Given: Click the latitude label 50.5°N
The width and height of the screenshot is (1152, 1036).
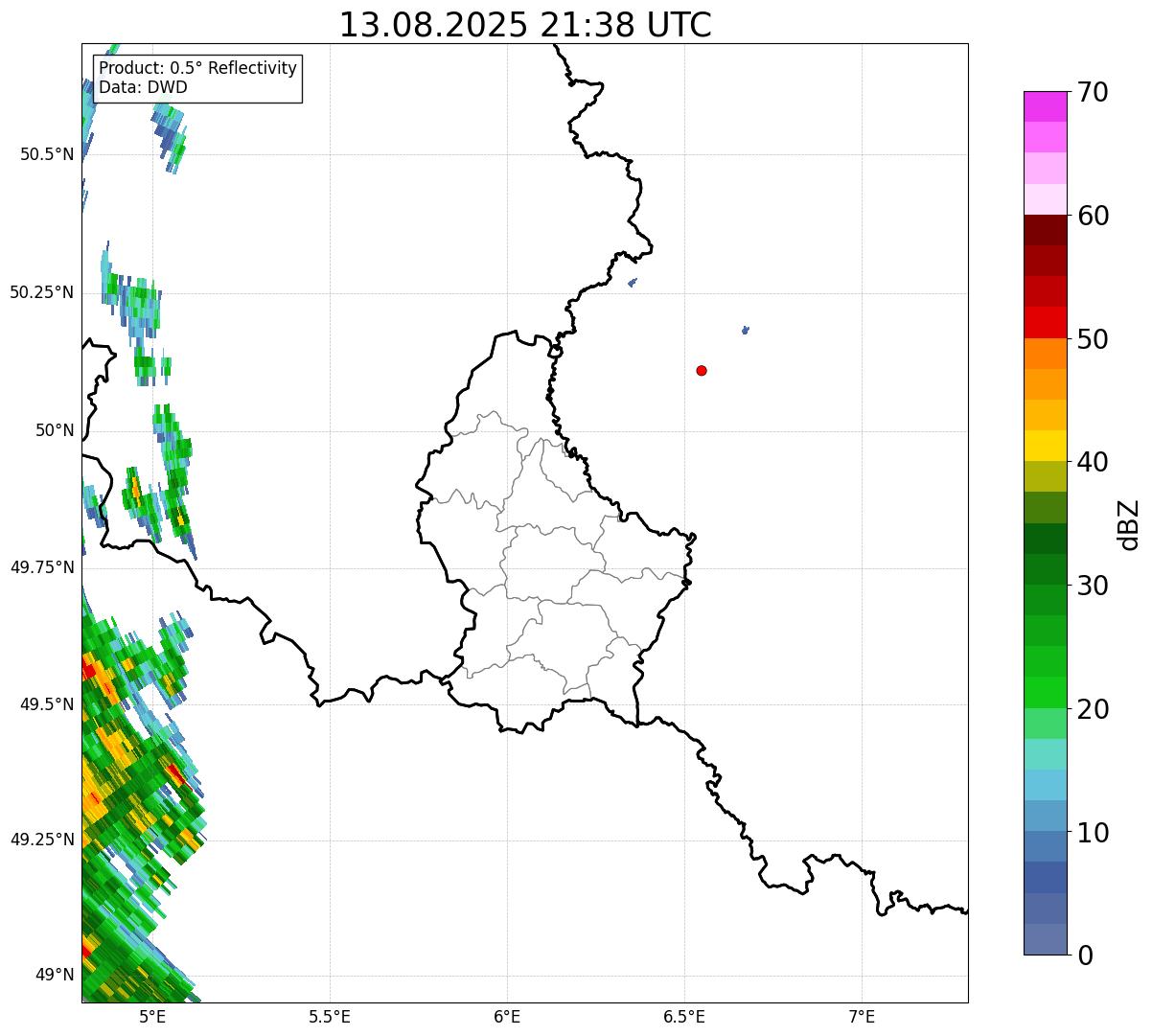Looking at the screenshot, I should point(47,154).
